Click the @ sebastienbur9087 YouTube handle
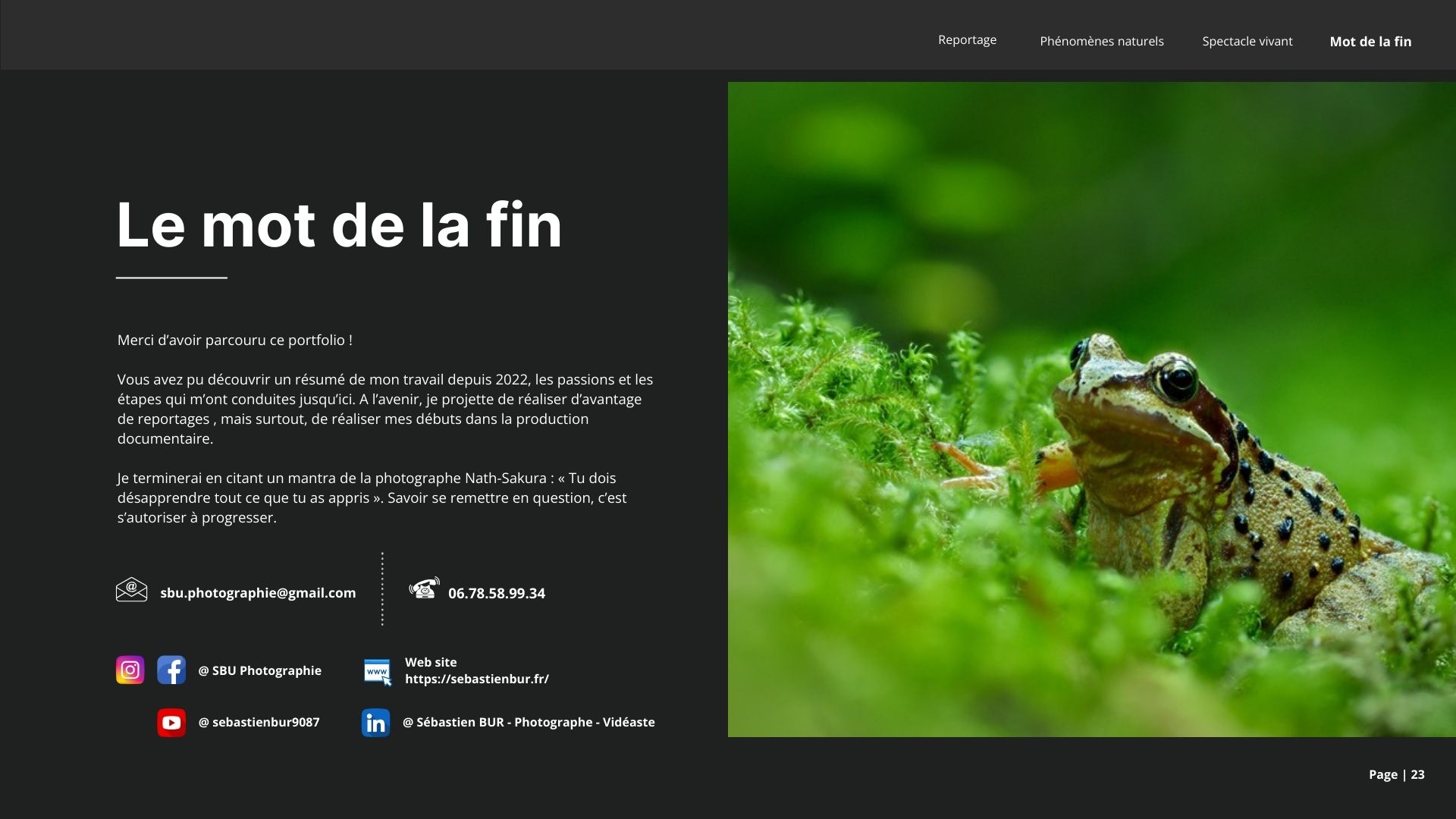Screen dimensions: 1456x819 point(259,723)
